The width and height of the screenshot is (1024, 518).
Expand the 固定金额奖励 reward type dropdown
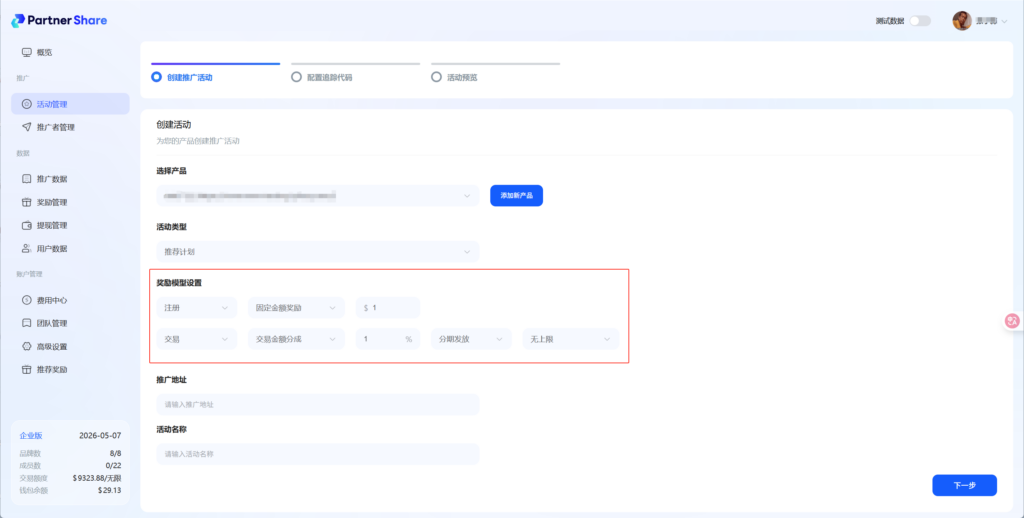[296, 308]
